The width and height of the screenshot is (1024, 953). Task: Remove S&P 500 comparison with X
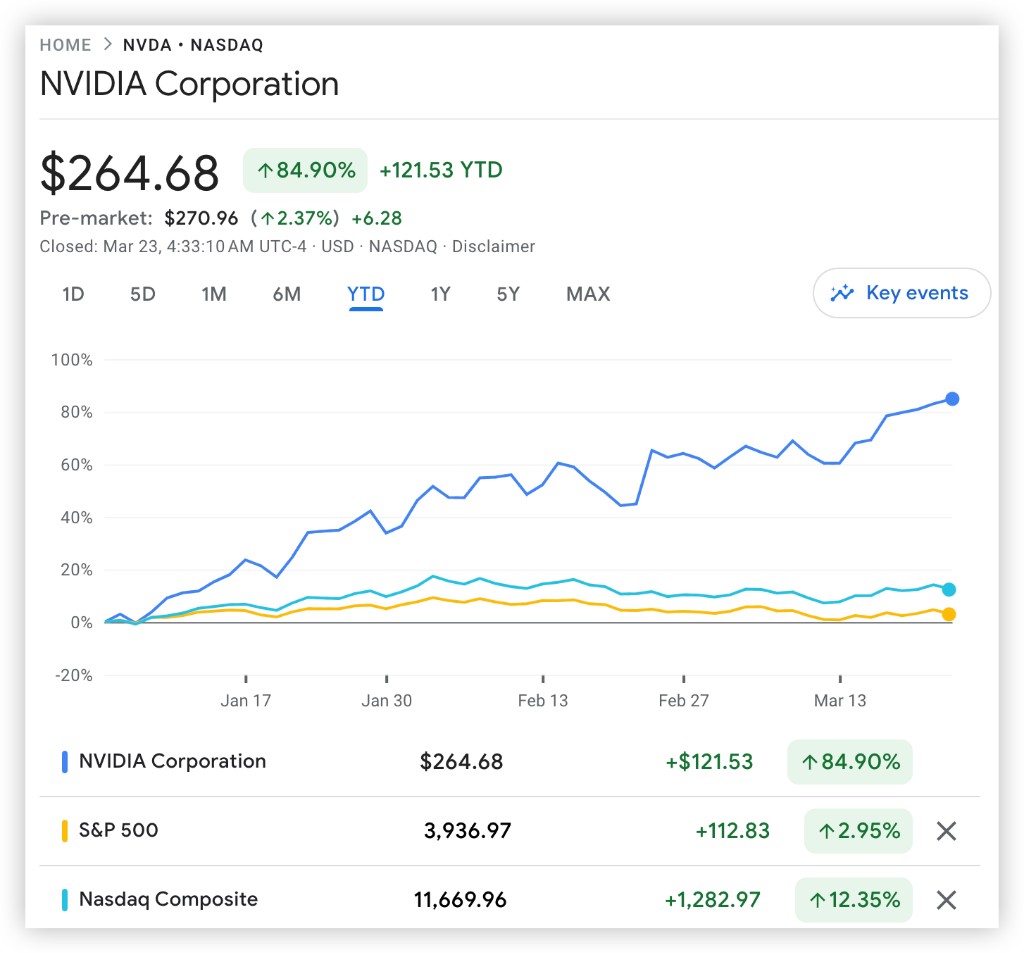point(946,831)
